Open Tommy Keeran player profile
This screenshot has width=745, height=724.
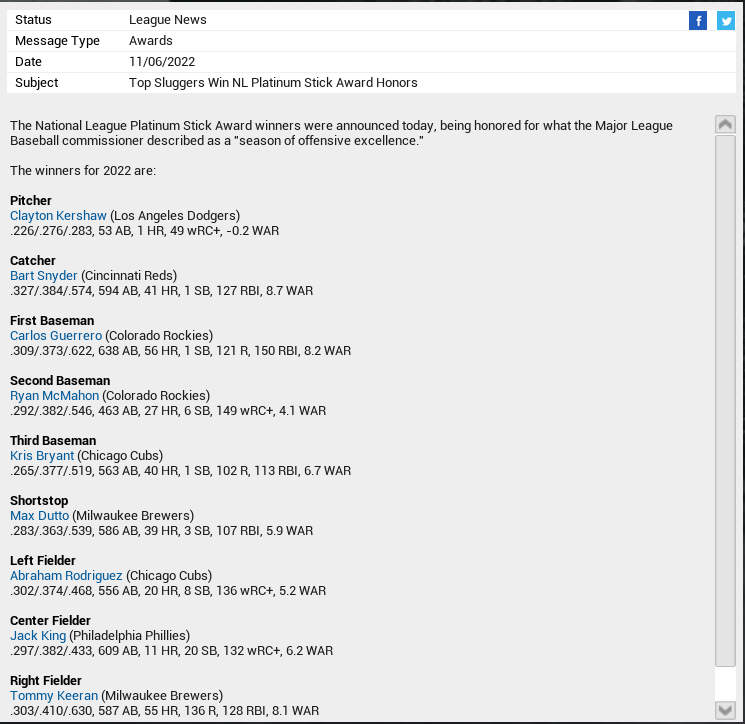(54, 696)
